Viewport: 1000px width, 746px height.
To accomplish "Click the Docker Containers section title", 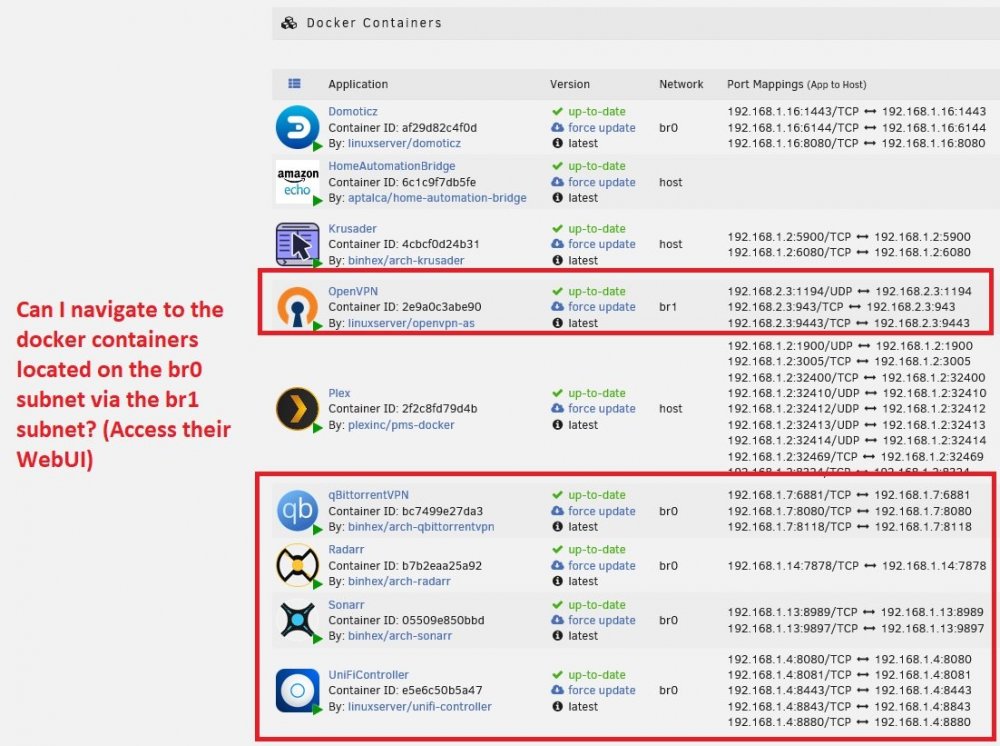I will 374,23.
